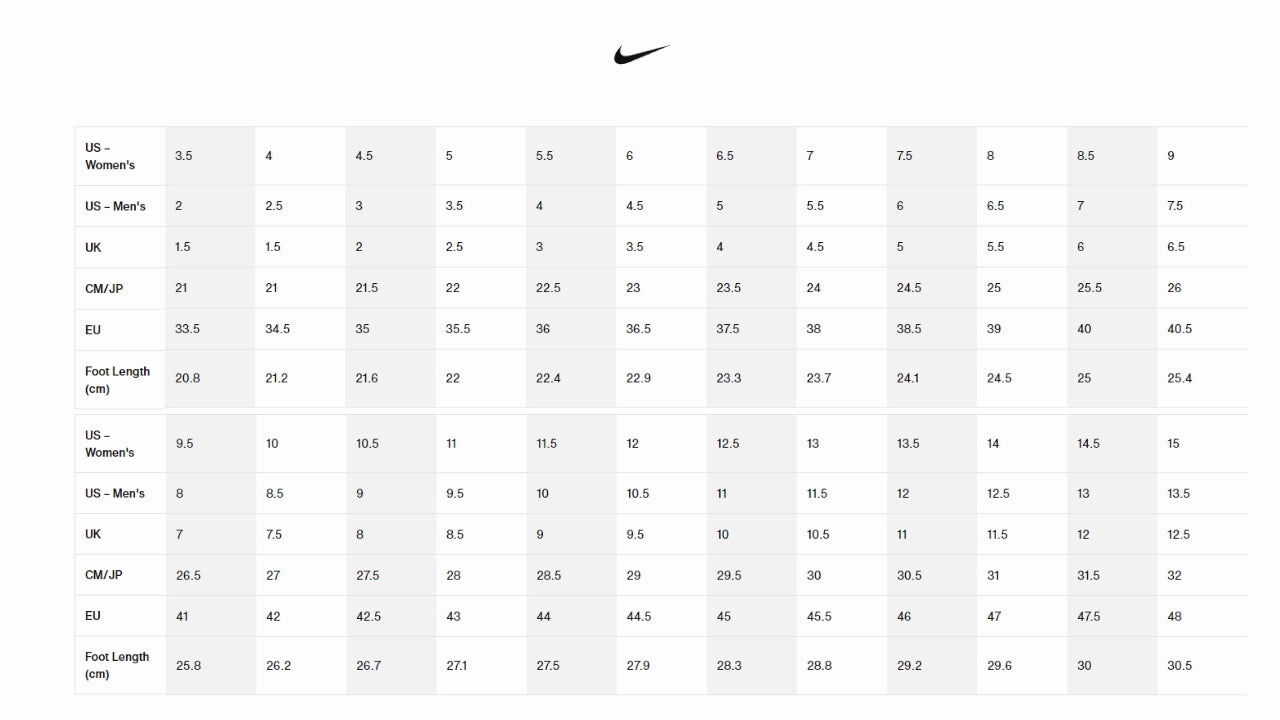
Task: Click the first 'UK' row label
Action: point(93,247)
